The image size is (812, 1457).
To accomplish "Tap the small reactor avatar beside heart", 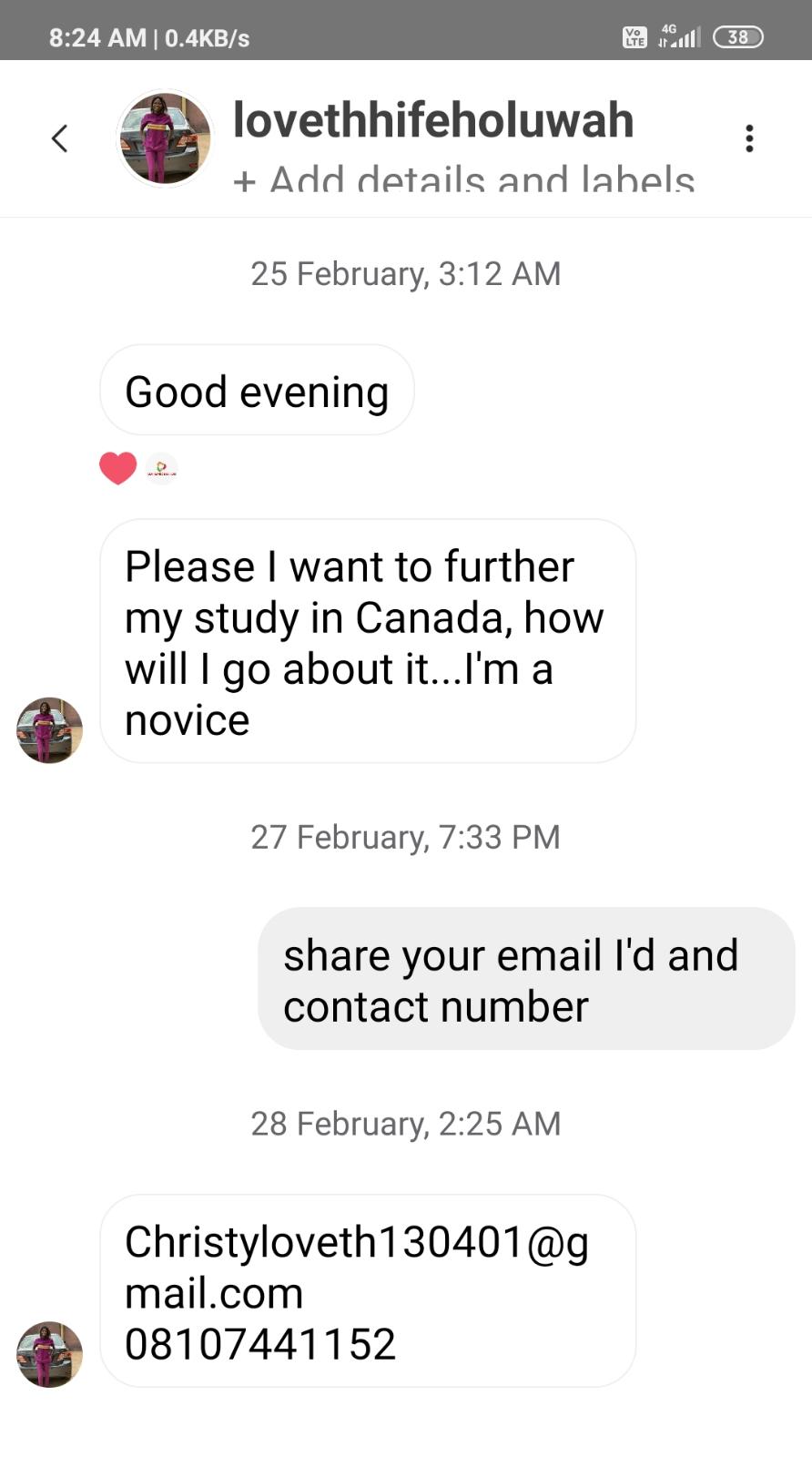I will click(162, 468).
